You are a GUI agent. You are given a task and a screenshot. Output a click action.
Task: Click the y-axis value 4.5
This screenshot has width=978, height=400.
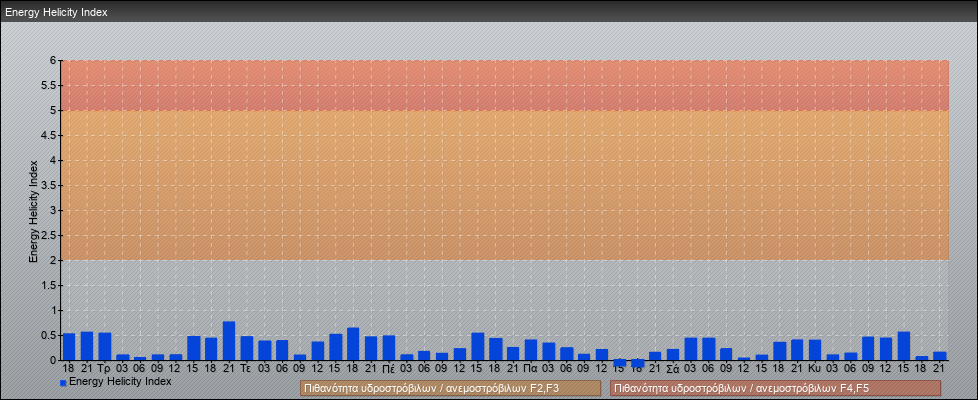pos(49,135)
